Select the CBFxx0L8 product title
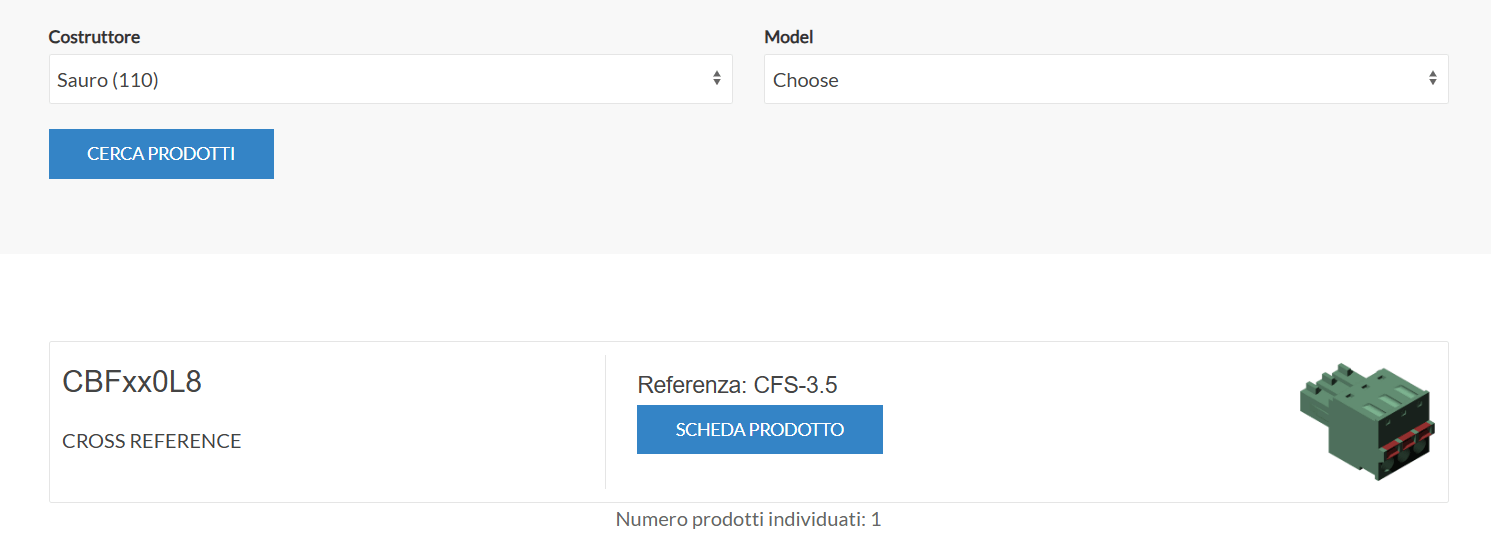 pyautogui.click(x=132, y=382)
